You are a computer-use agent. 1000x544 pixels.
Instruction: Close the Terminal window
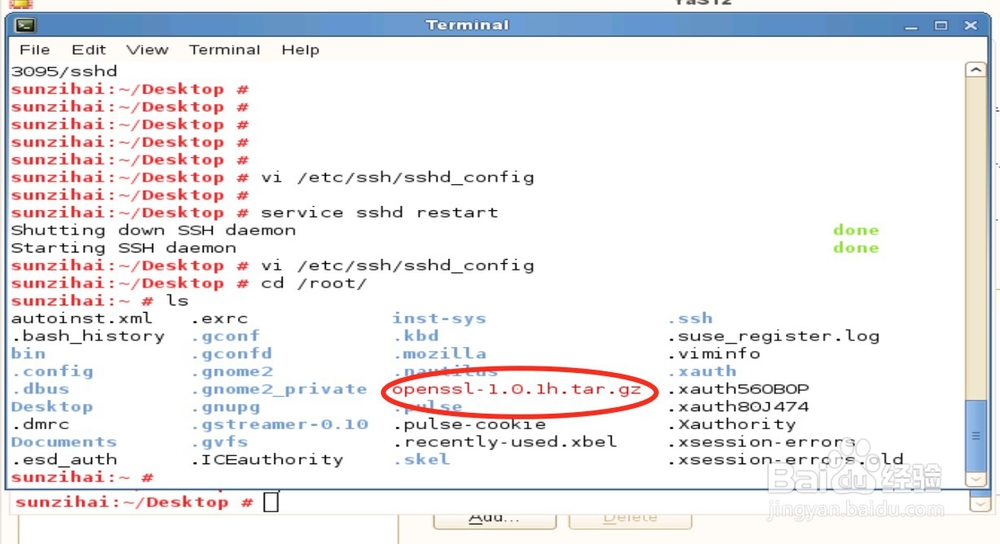(971, 26)
